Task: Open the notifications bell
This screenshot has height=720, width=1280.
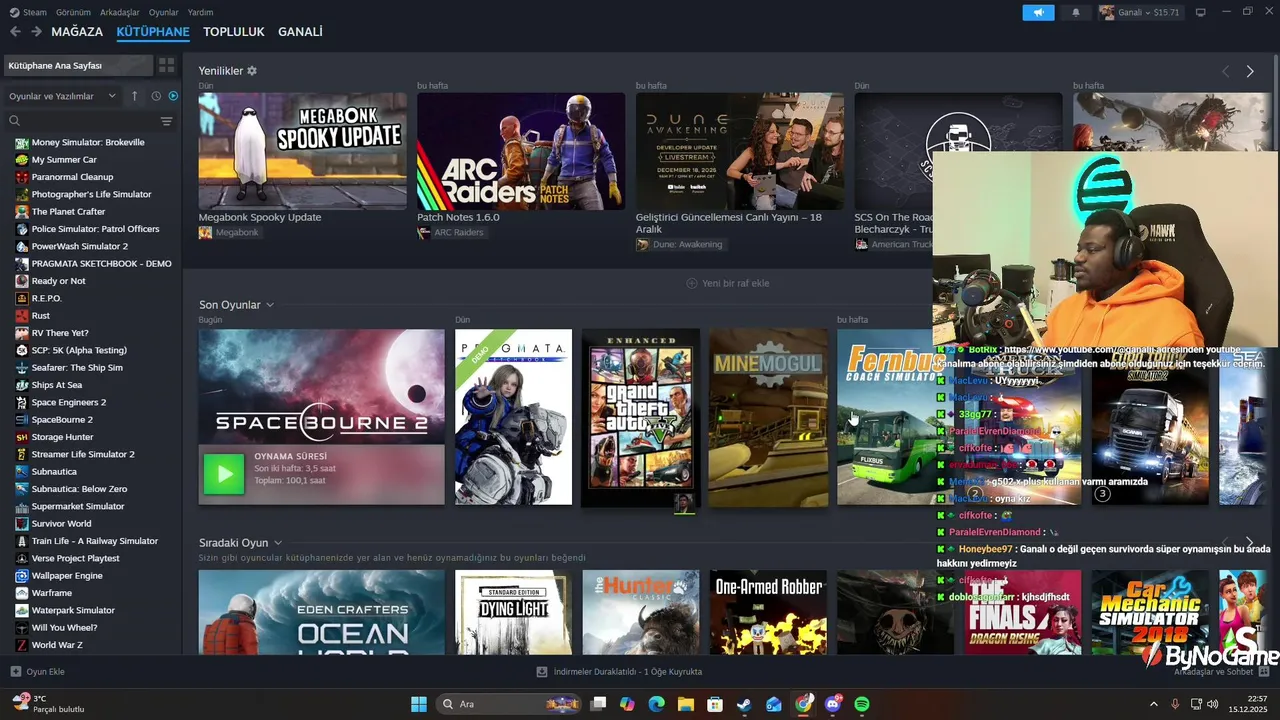Action: [x=1076, y=12]
